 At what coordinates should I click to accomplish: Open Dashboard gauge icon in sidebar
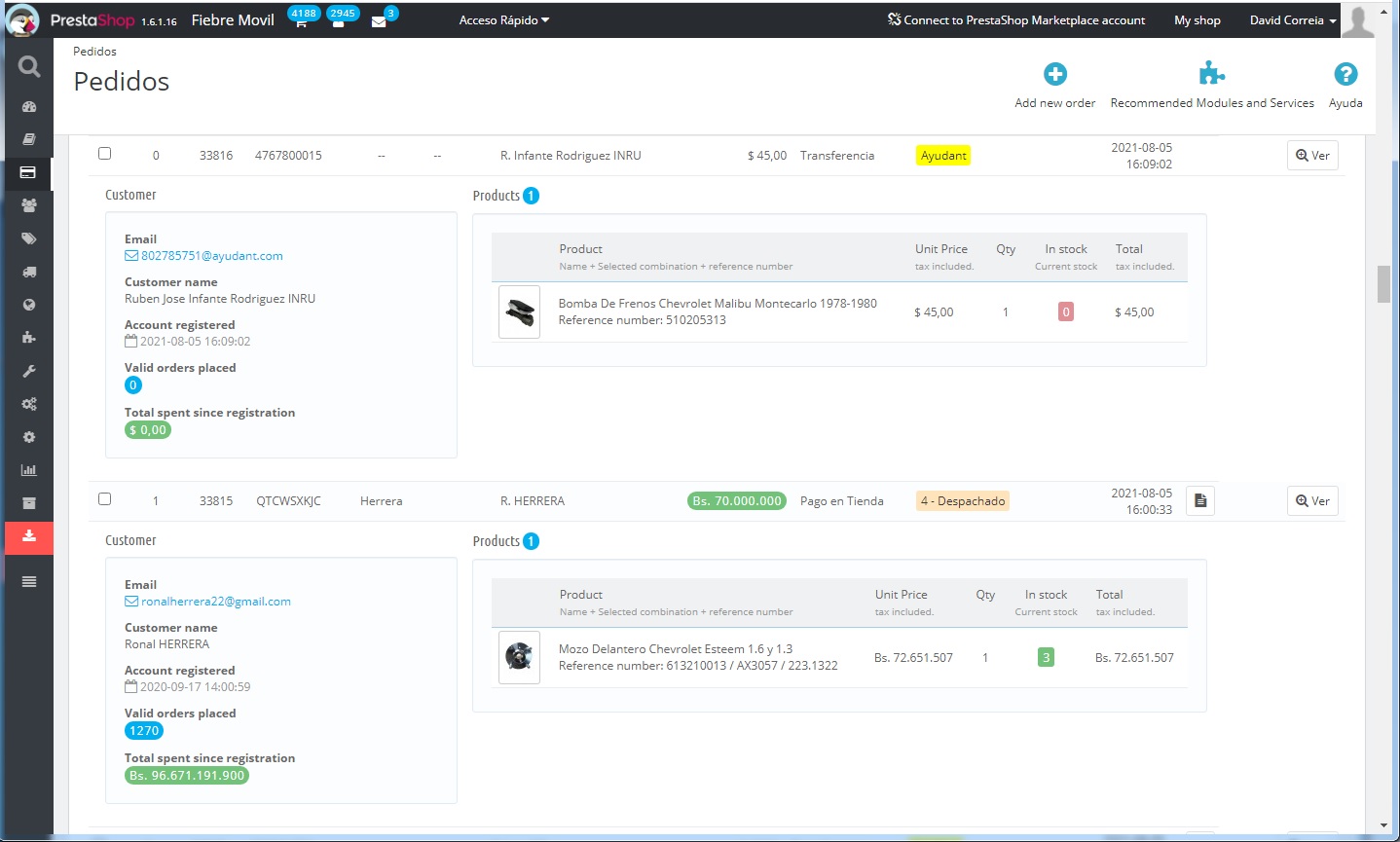click(x=29, y=107)
